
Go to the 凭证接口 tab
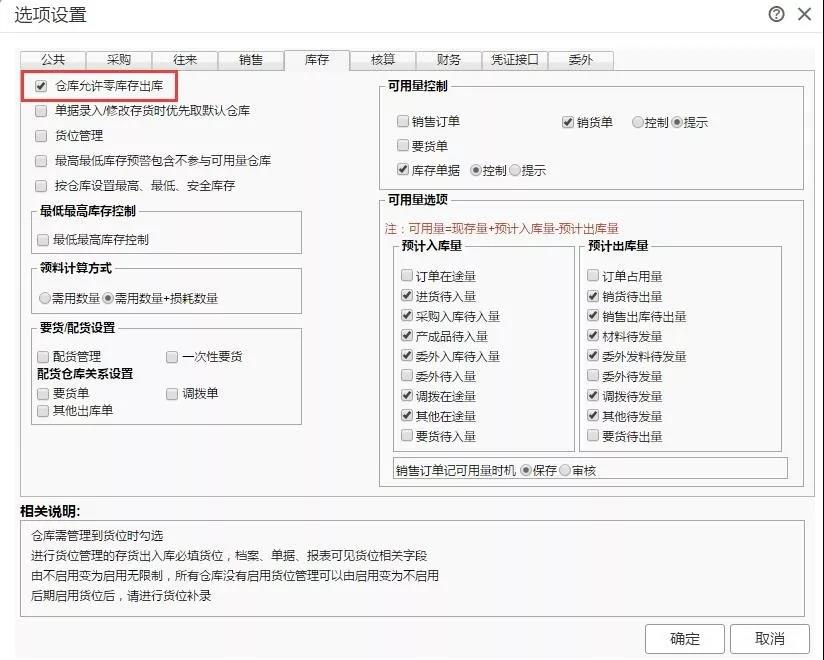[514, 60]
